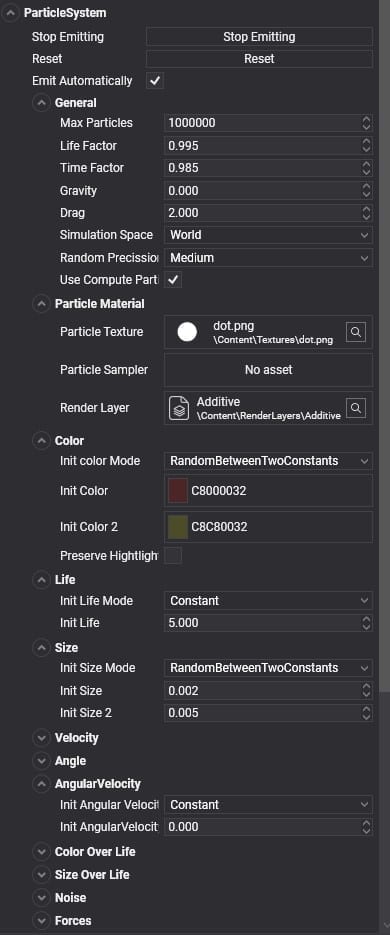Expand the Noise section
Viewport: 390px width, 935px height.
41,898
